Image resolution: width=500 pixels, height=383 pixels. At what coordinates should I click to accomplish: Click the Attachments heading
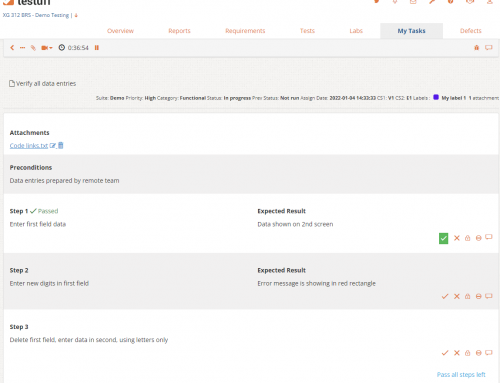click(x=29, y=133)
